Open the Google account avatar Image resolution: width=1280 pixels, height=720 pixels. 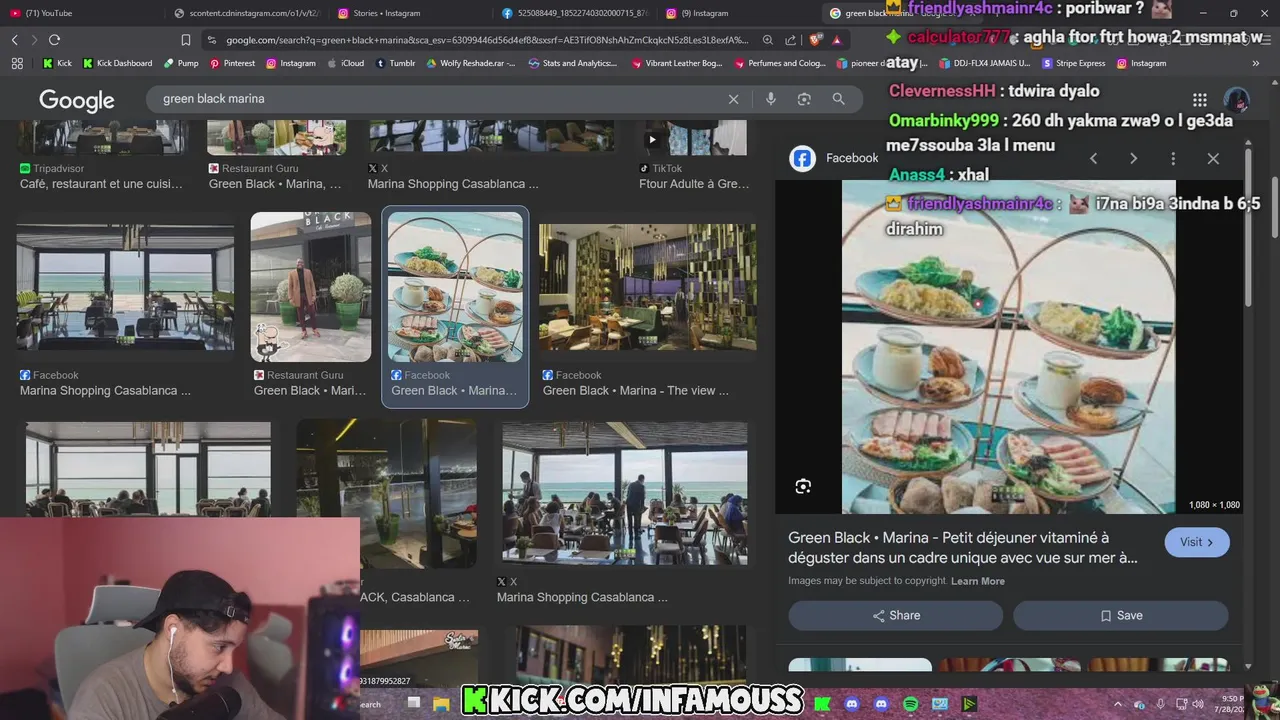coord(1237,100)
